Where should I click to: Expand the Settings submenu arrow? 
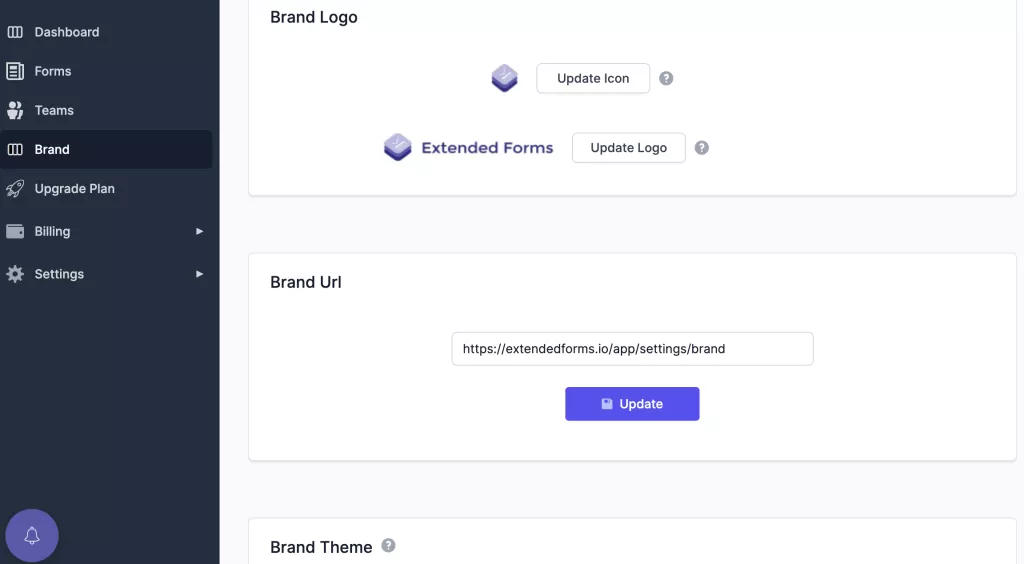coord(199,274)
